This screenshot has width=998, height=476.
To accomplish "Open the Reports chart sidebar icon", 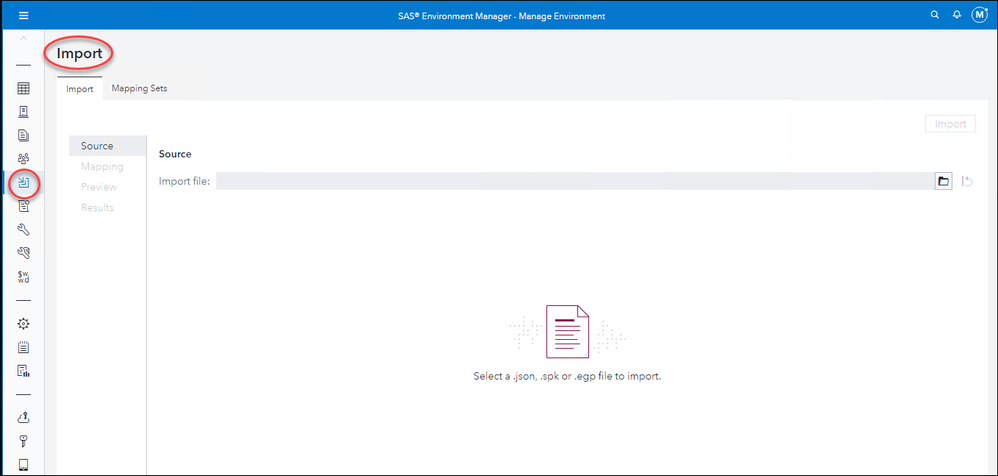I will point(24,371).
